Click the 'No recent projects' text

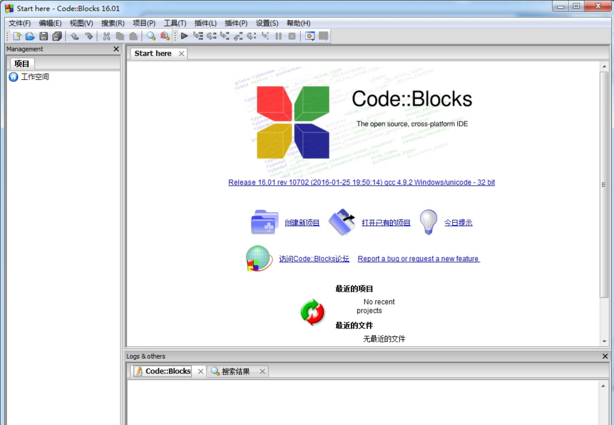(x=376, y=306)
